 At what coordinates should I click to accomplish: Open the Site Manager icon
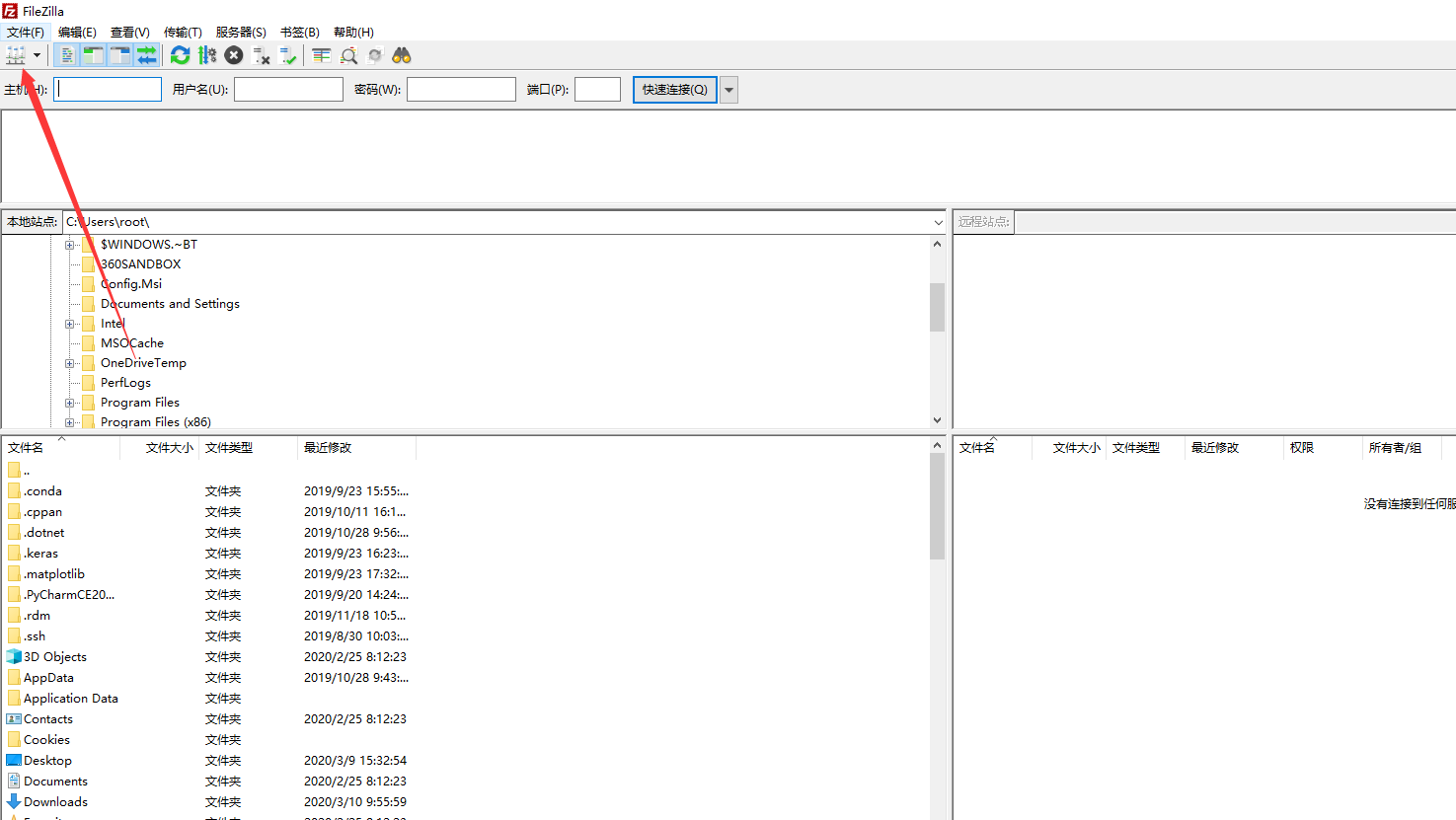point(16,55)
